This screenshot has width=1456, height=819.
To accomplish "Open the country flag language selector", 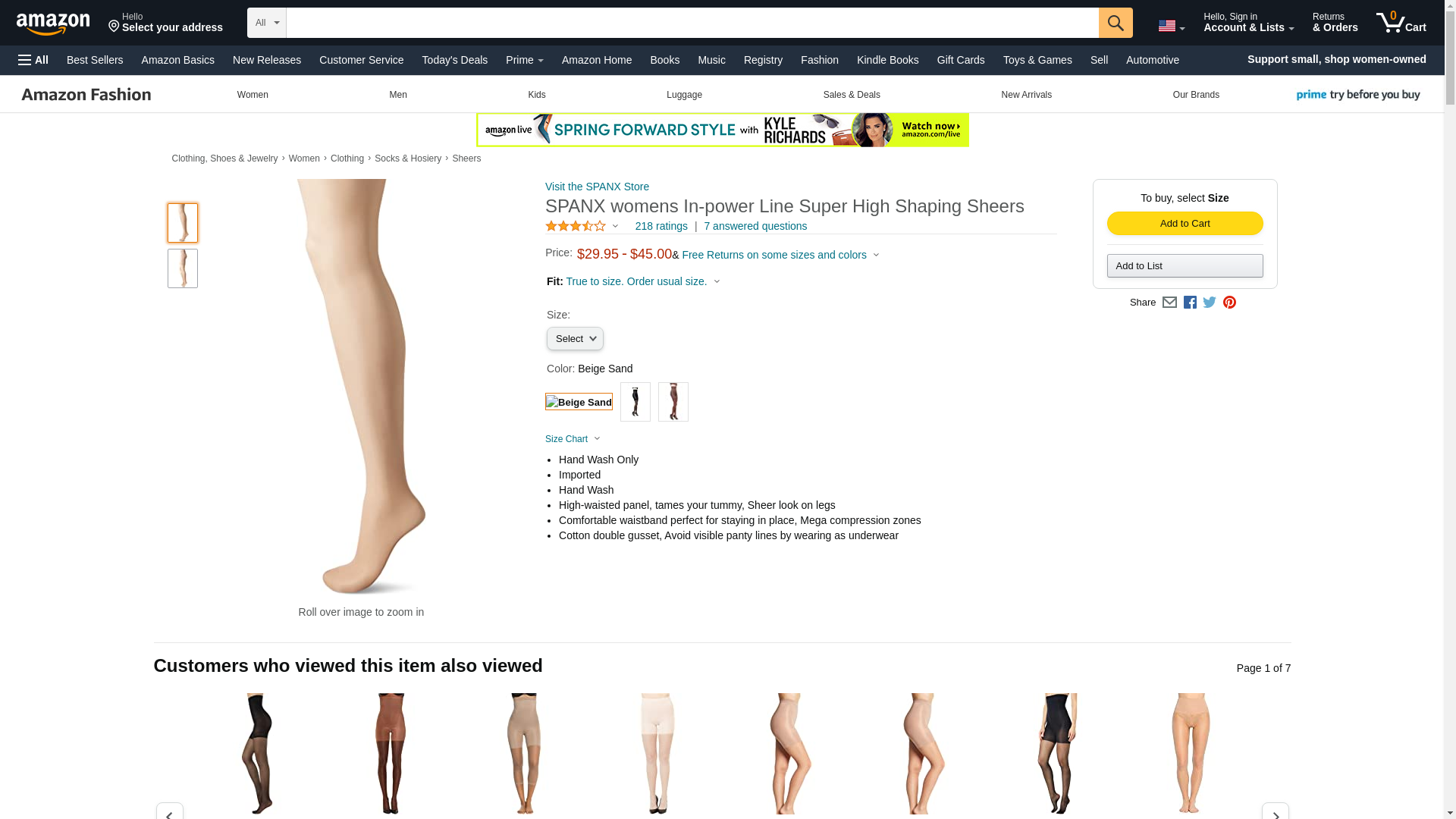I will (x=1171, y=26).
